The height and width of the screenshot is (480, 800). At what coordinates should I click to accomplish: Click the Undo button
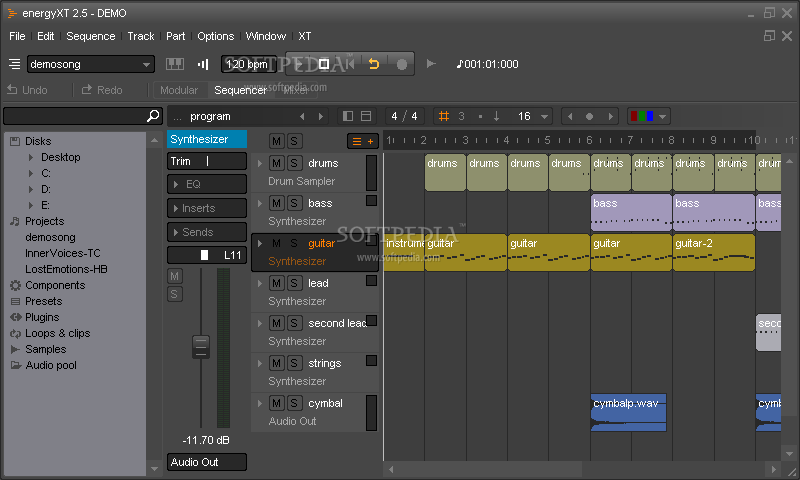point(28,90)
